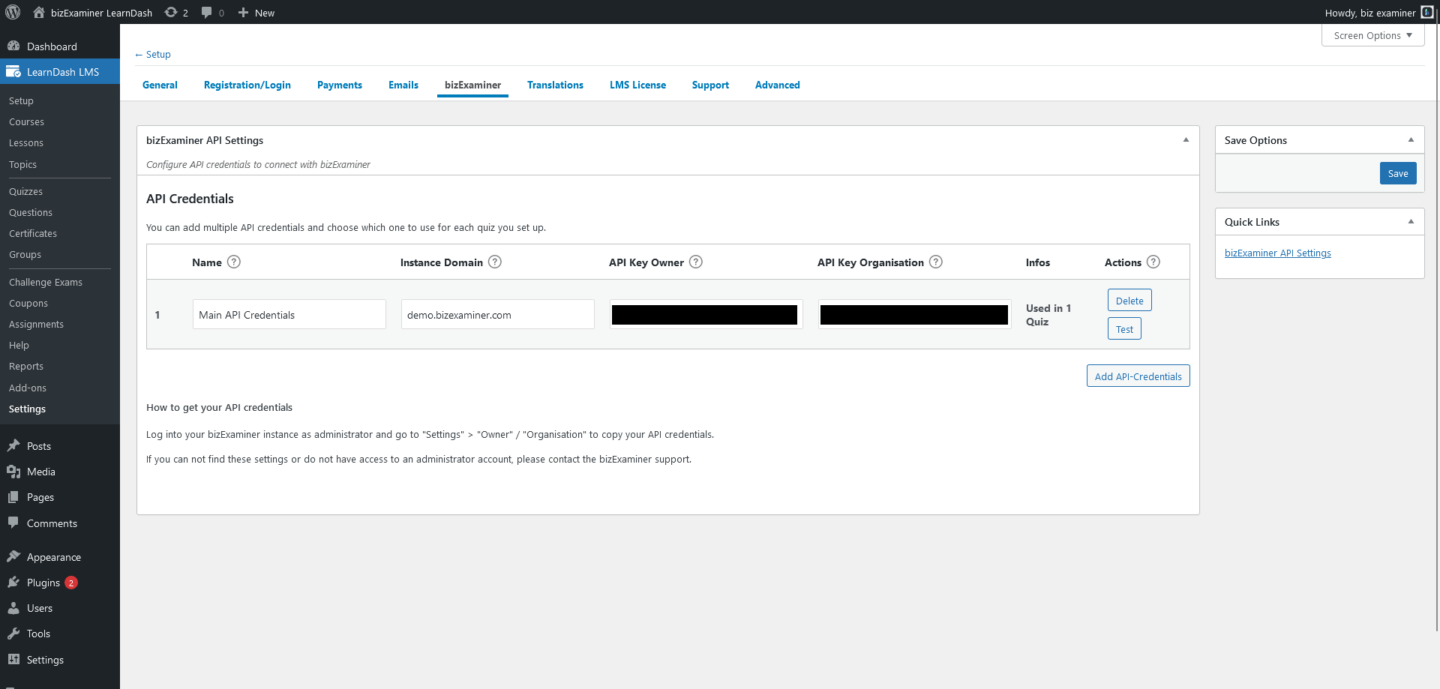The height and width of the screenshot is (689, 1440).
Task: Open the Dashboard via its gauge icon
Action: (x=14, y=46)
